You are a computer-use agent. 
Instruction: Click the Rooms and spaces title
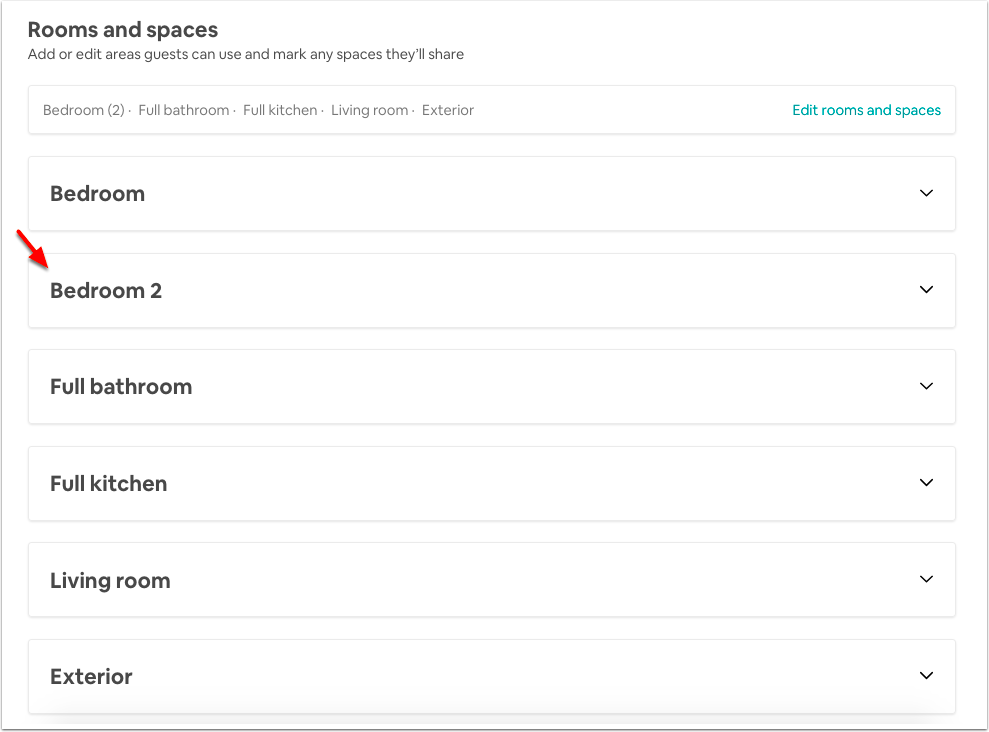coord(123,30)
